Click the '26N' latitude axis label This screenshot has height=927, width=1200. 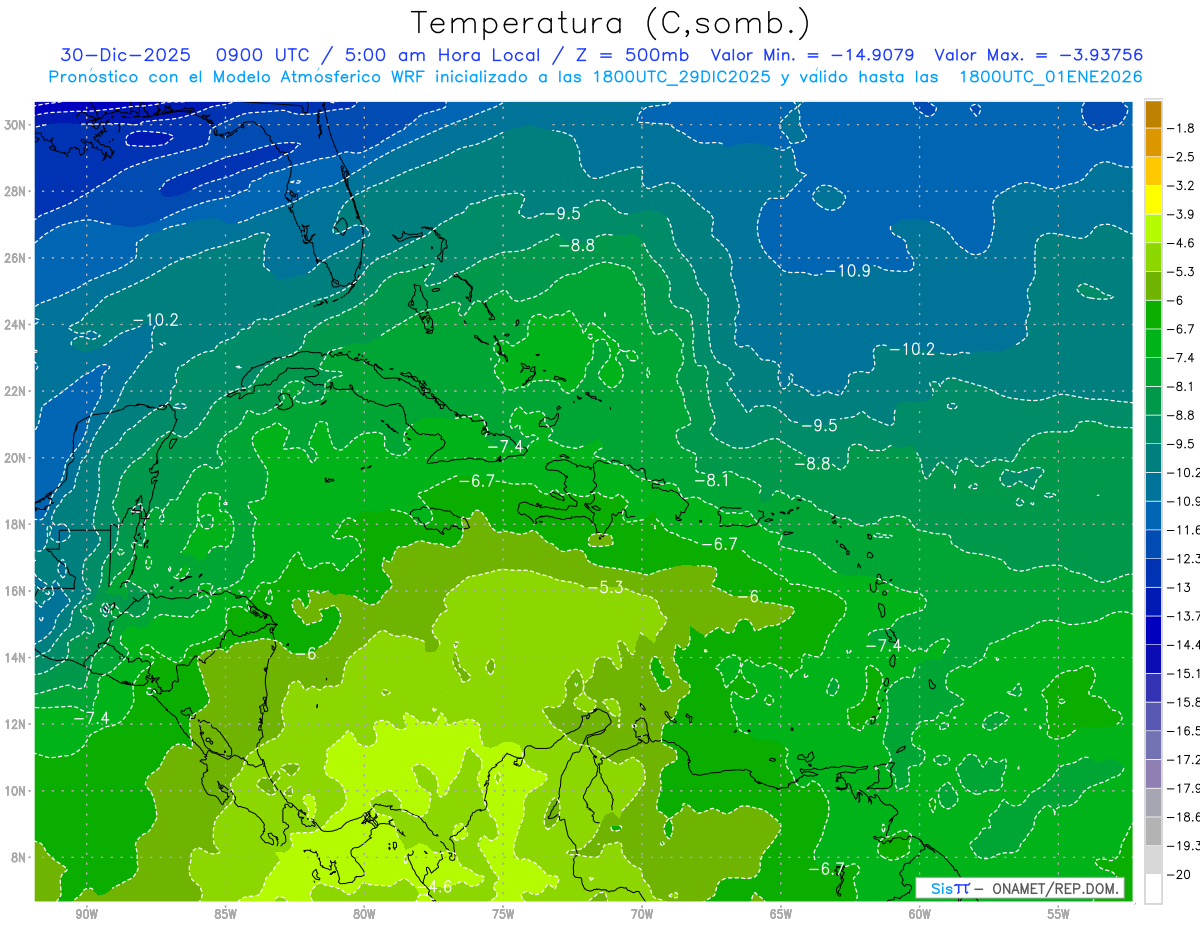click(x=17, y=258)
